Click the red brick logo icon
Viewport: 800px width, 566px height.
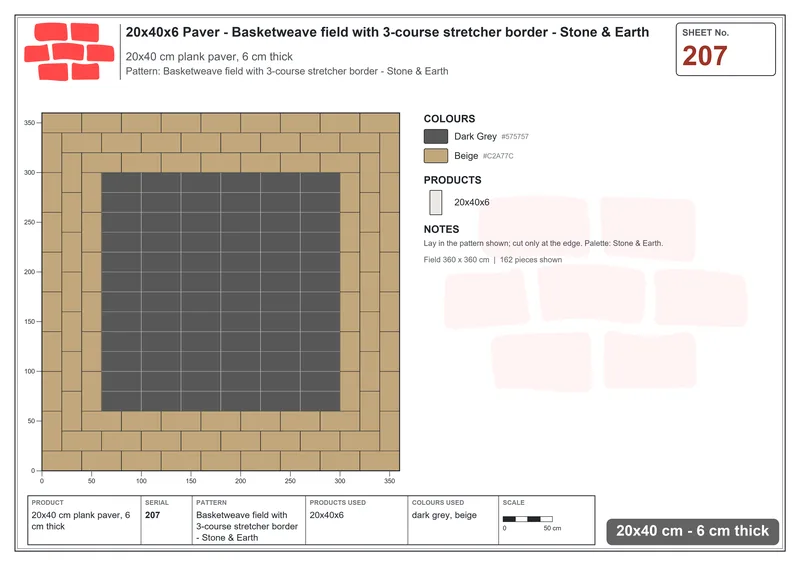pyautogui.click(x=69, y=52)
